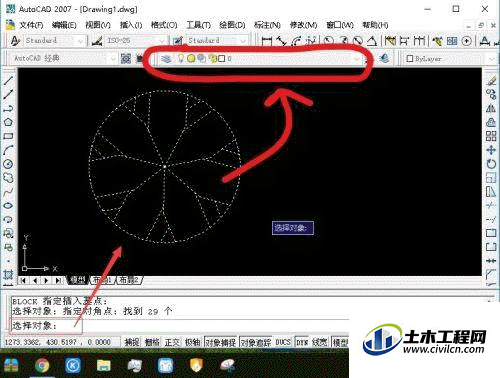Click the first-tab navigation arrow

click(x=23, y=280)
